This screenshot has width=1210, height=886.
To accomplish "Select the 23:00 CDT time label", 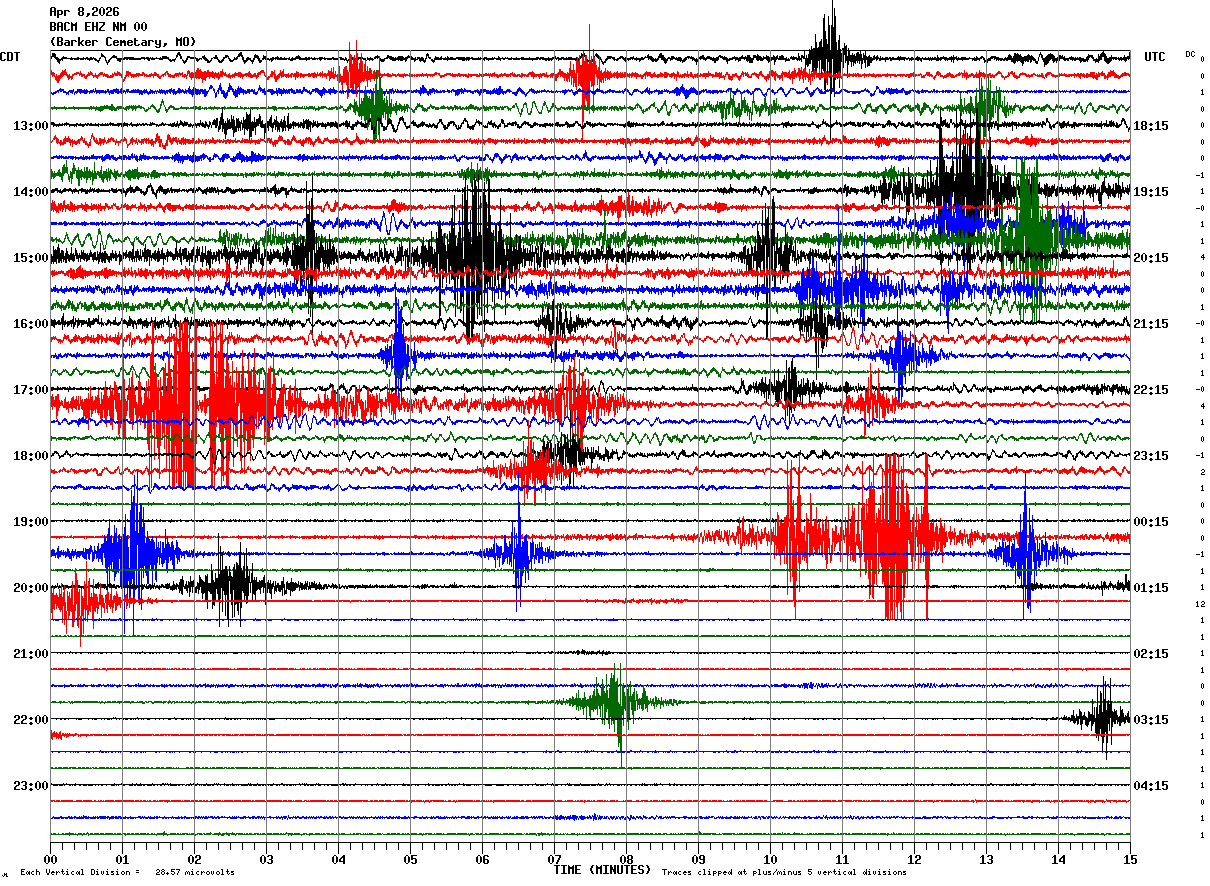I will click(31, 786).
